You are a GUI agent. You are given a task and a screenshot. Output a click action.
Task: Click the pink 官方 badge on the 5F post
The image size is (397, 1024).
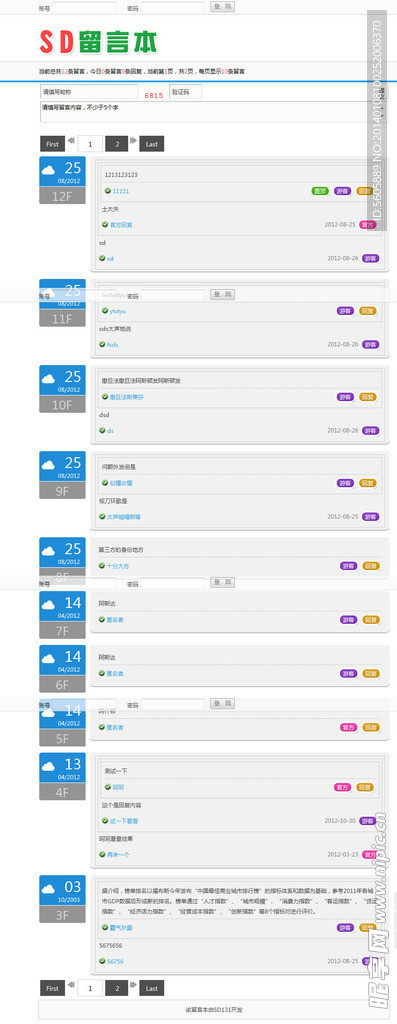coord(349,727)
